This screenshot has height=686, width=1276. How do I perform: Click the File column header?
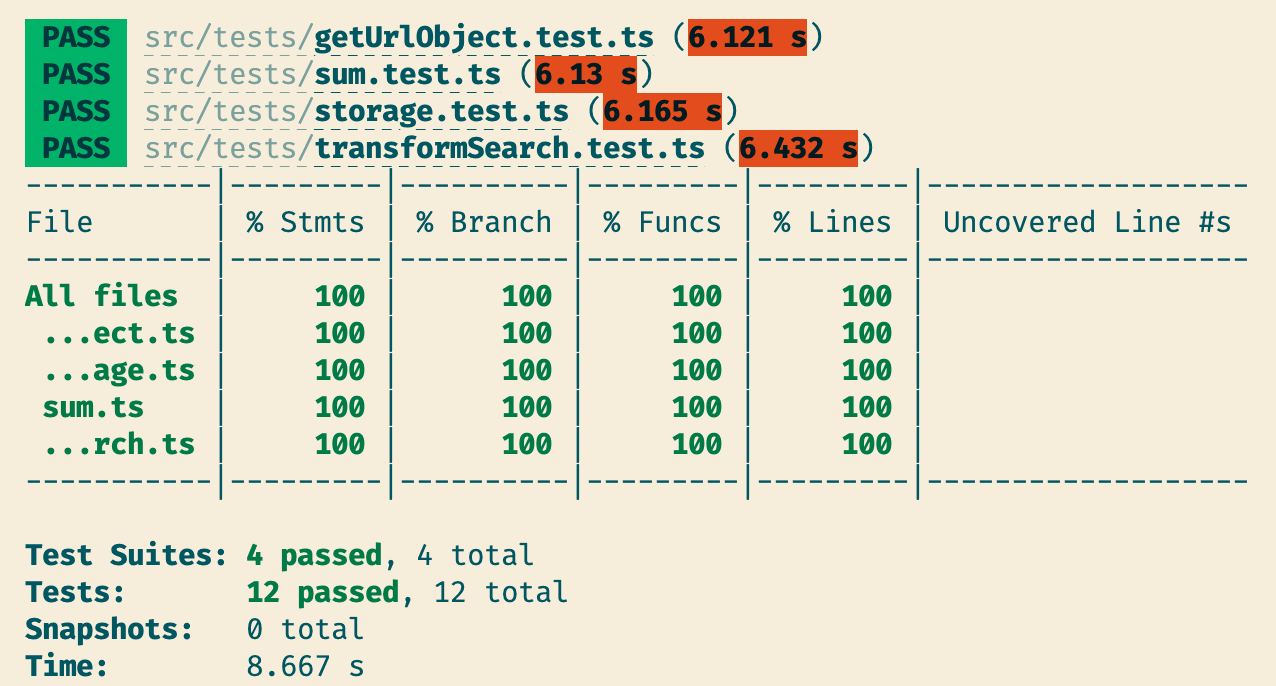coord(59,222)
